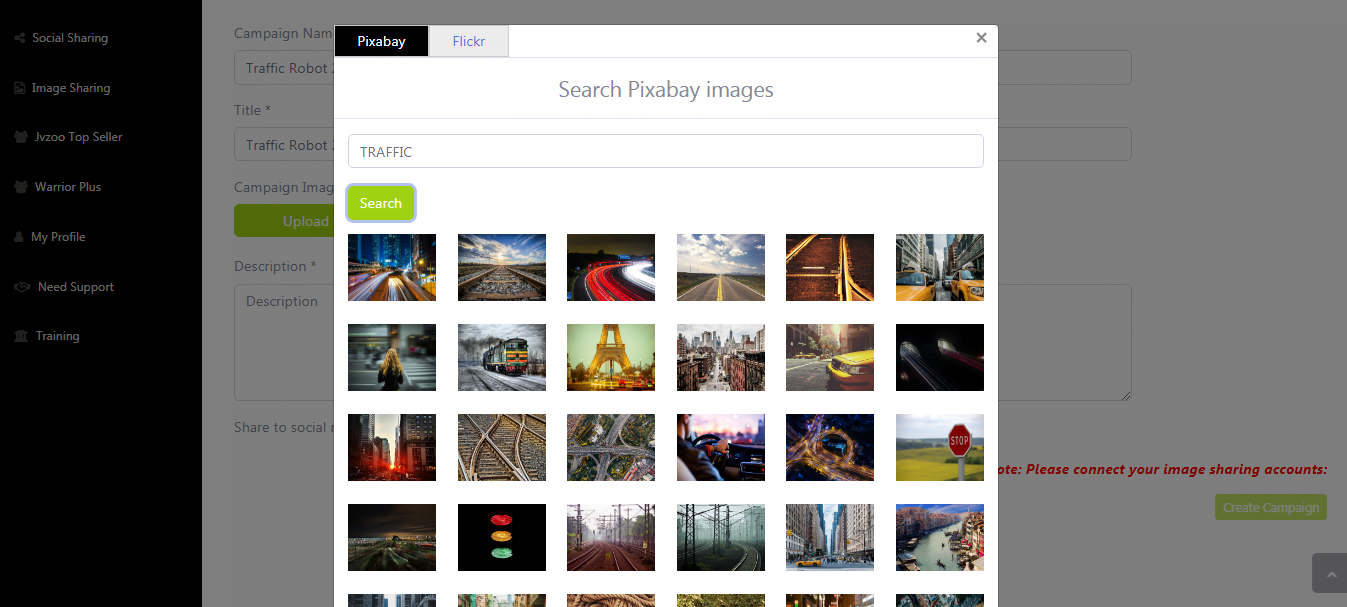Pick the daytime aerial highway interchange image
Image resolution: width=1347 pixels, height=607 pixels.
[x=611, y=447]
